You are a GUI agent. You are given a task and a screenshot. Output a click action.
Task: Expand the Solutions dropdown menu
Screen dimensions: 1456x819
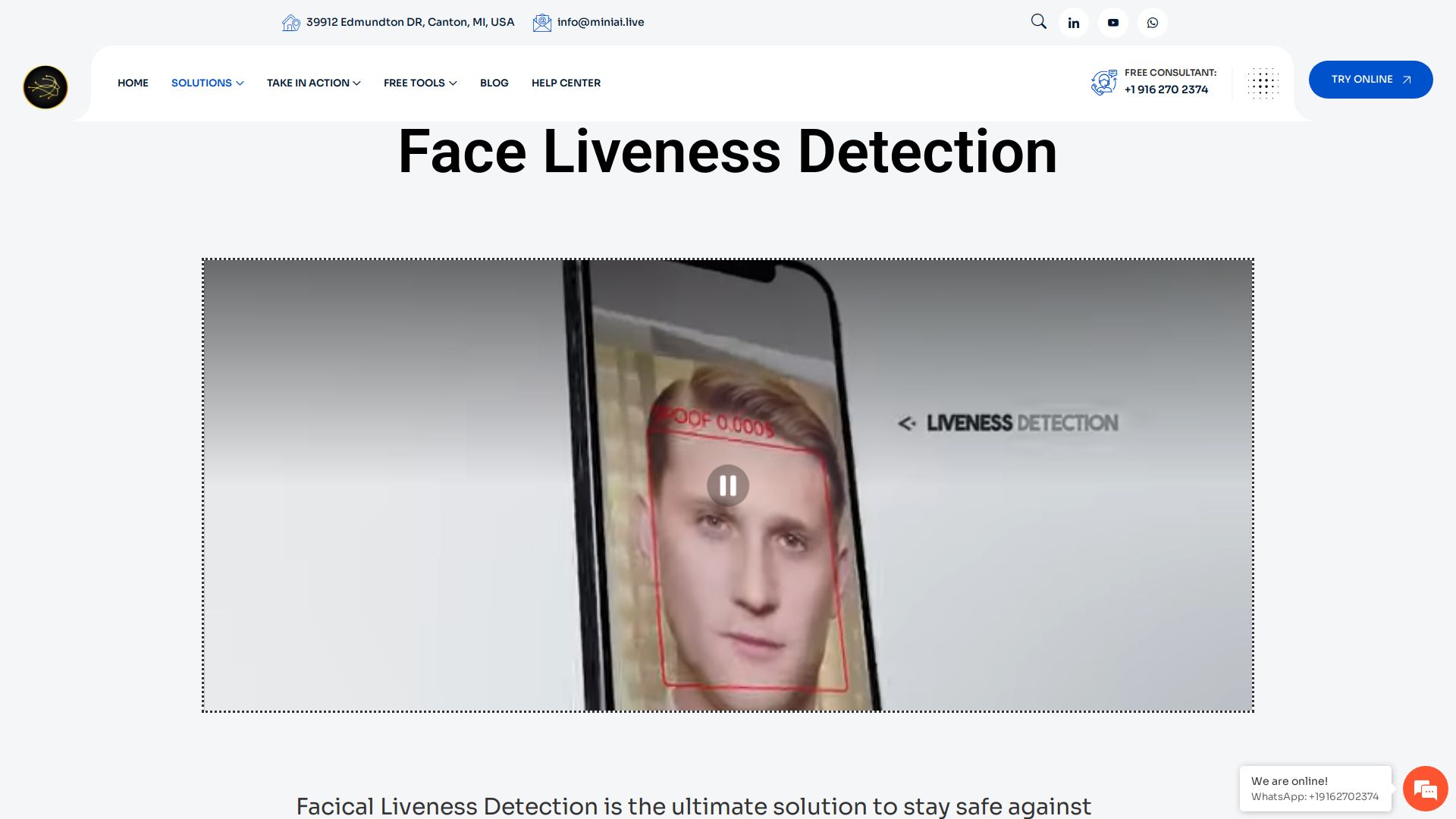[207, 83]
